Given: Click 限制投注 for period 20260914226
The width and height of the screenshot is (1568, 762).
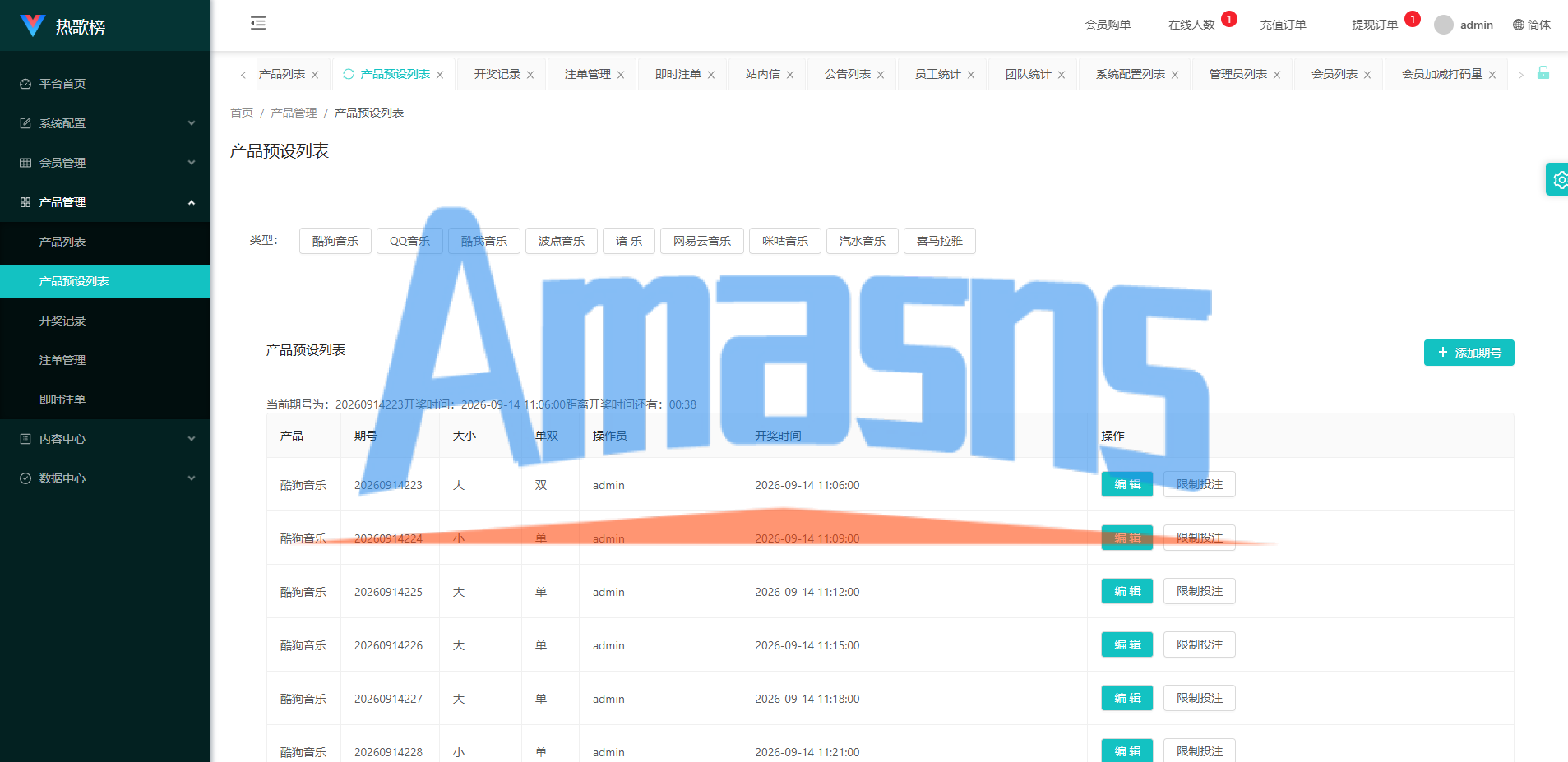Looking at the screenshot, I should click(x=1200, y=644).
